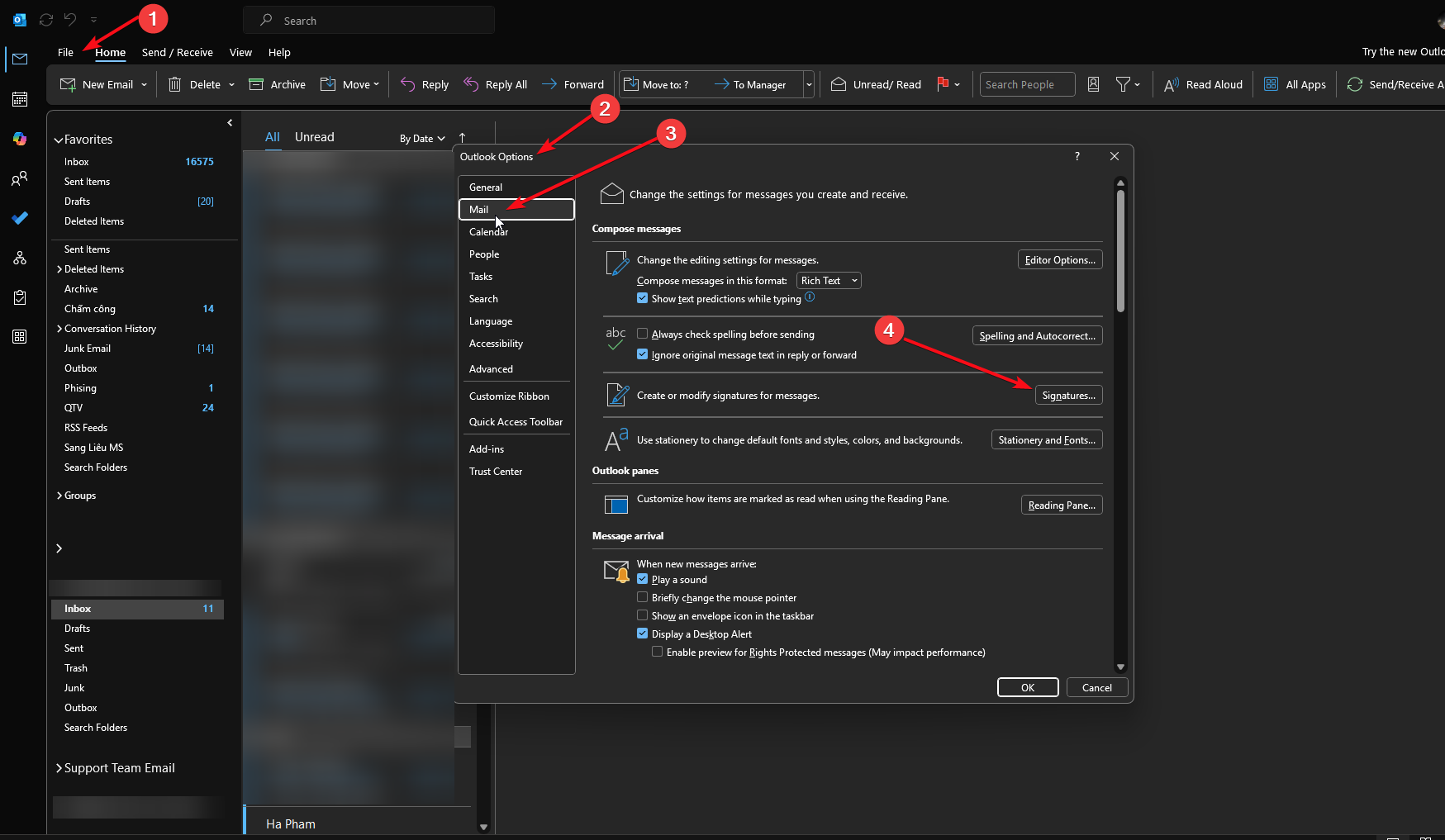The height and width of the screenshot is (840, 1445).
Task: Open the Tasks clipboard icon in rail
Action: click(20, 297)
